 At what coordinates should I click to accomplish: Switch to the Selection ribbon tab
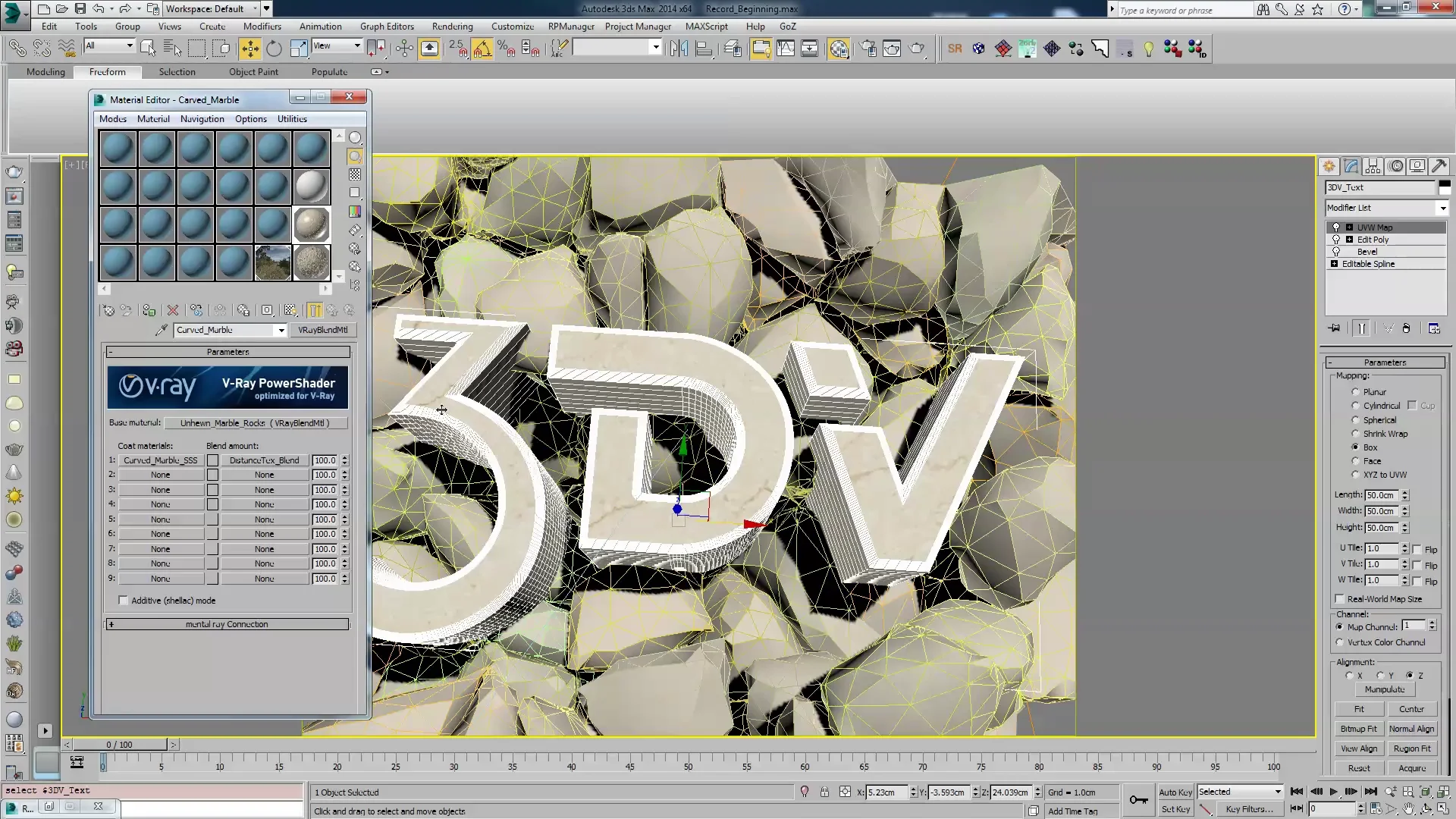point(177,71)
